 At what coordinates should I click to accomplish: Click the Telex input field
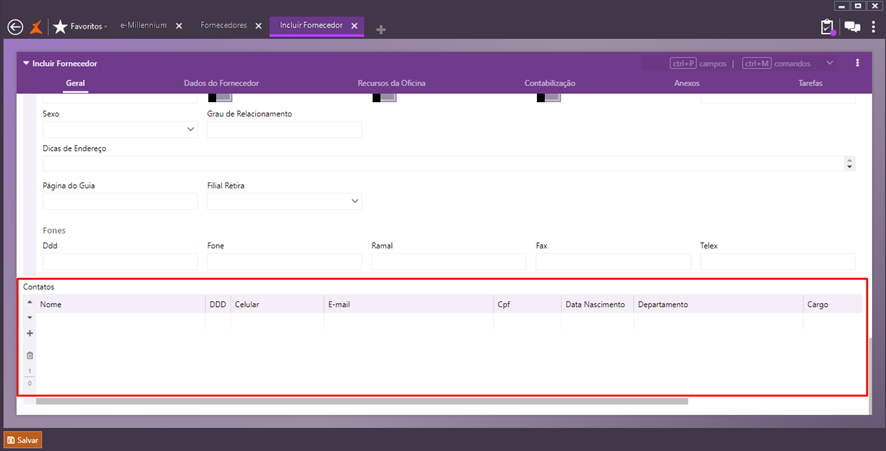click(778, 261)
